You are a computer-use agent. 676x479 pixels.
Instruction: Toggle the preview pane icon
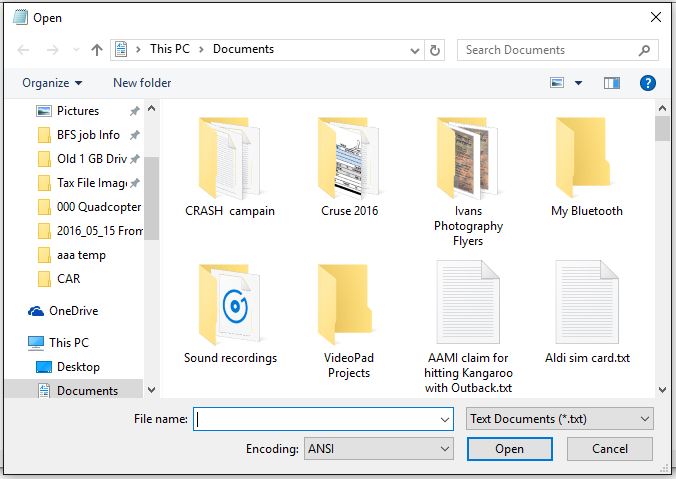coord(611,83)
